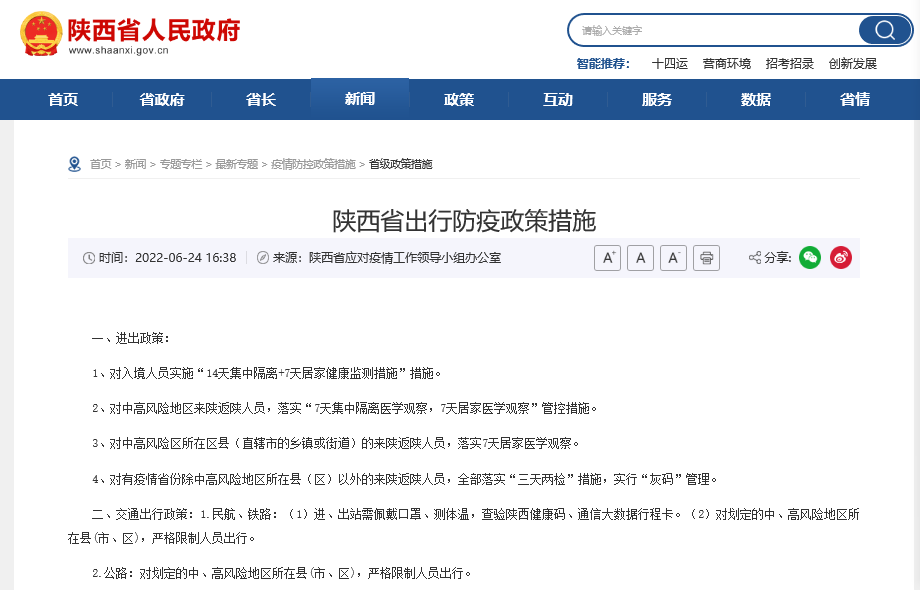Click the heading 一、进出政策
The width and height of the screenshot is (920, 590).
[x=131, y=338]
